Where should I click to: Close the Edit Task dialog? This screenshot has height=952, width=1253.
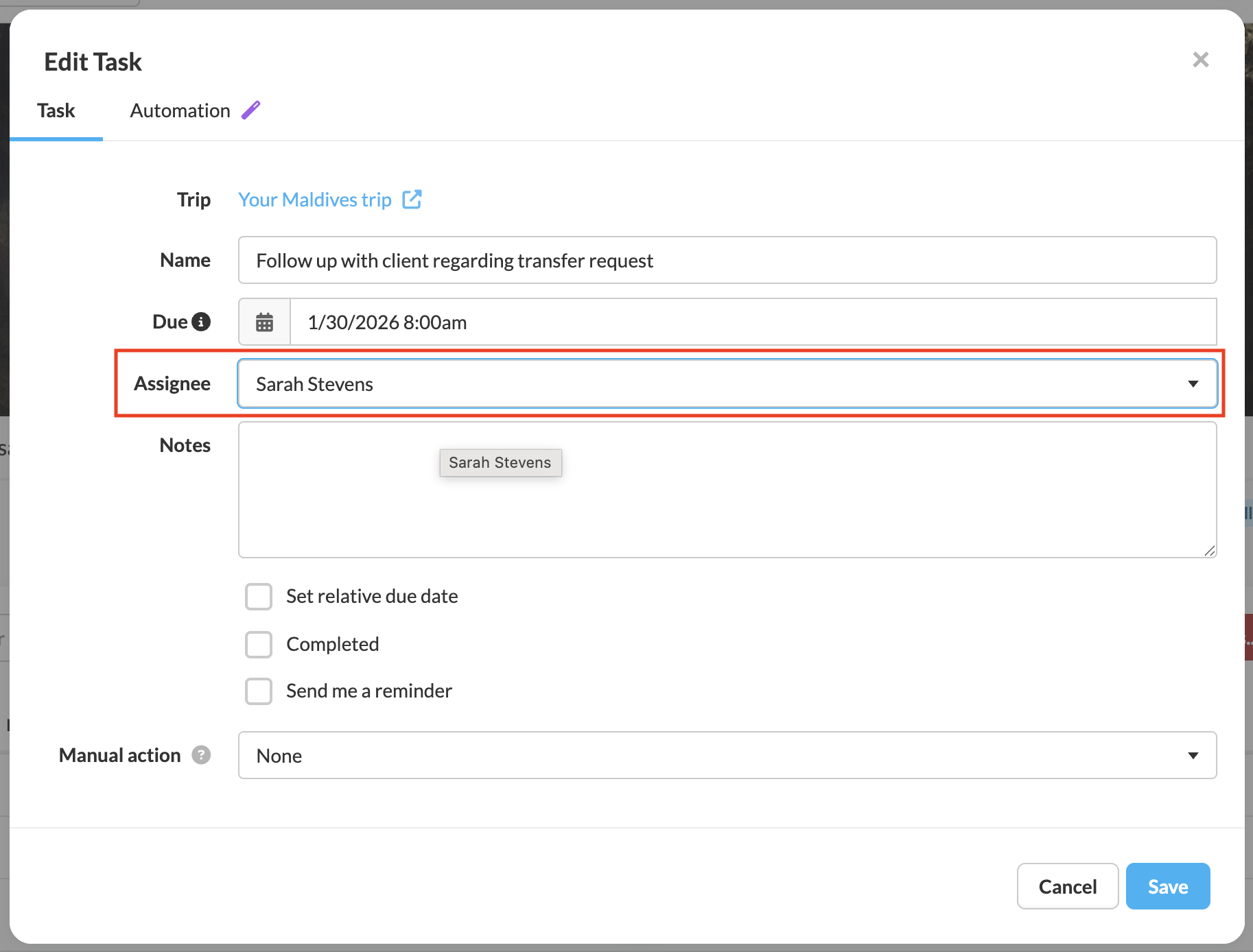pos(1200,60)
